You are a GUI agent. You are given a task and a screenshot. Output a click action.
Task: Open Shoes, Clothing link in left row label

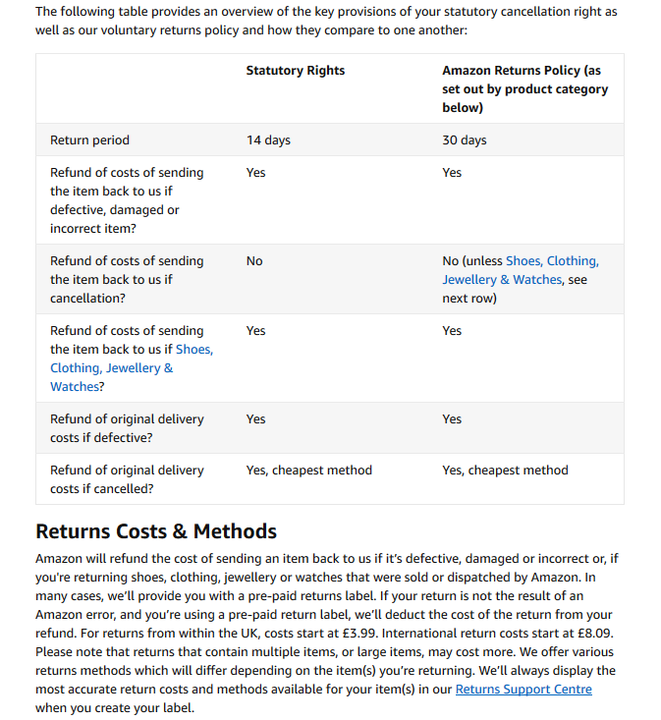pyautogui.click(x=194, y=349)
